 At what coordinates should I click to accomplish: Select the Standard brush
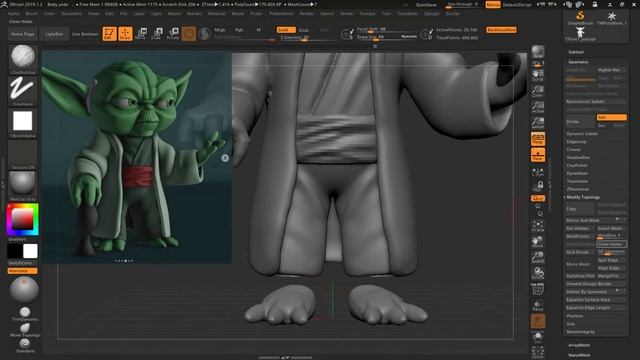pos(25,345)
